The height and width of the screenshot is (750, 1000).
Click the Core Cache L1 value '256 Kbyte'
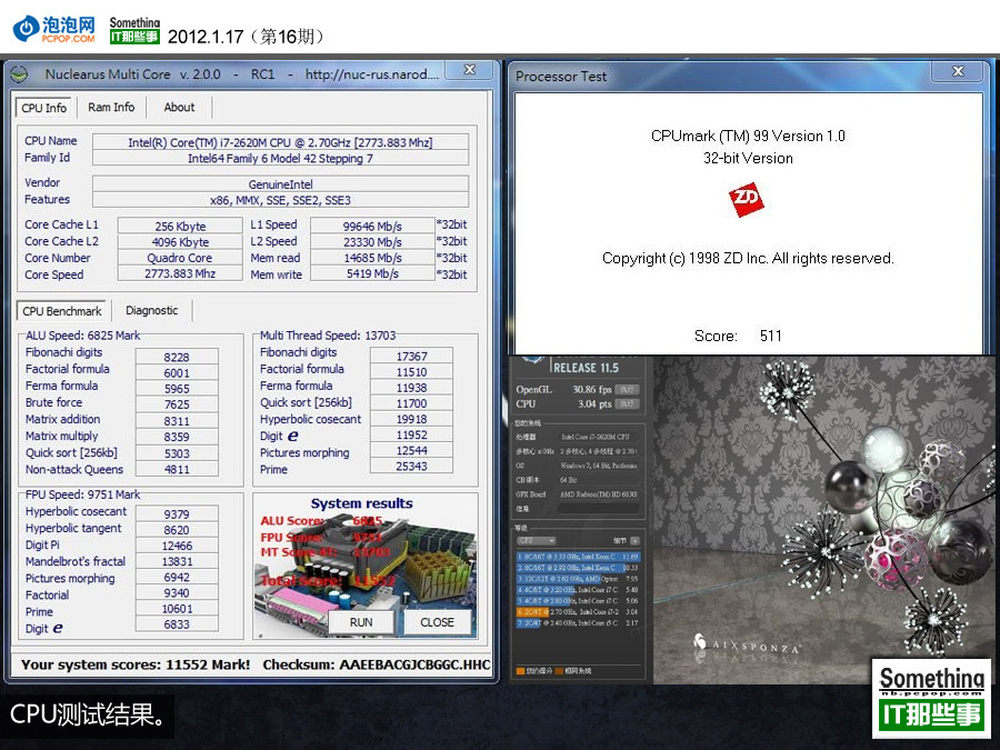[x=180, y=226]
